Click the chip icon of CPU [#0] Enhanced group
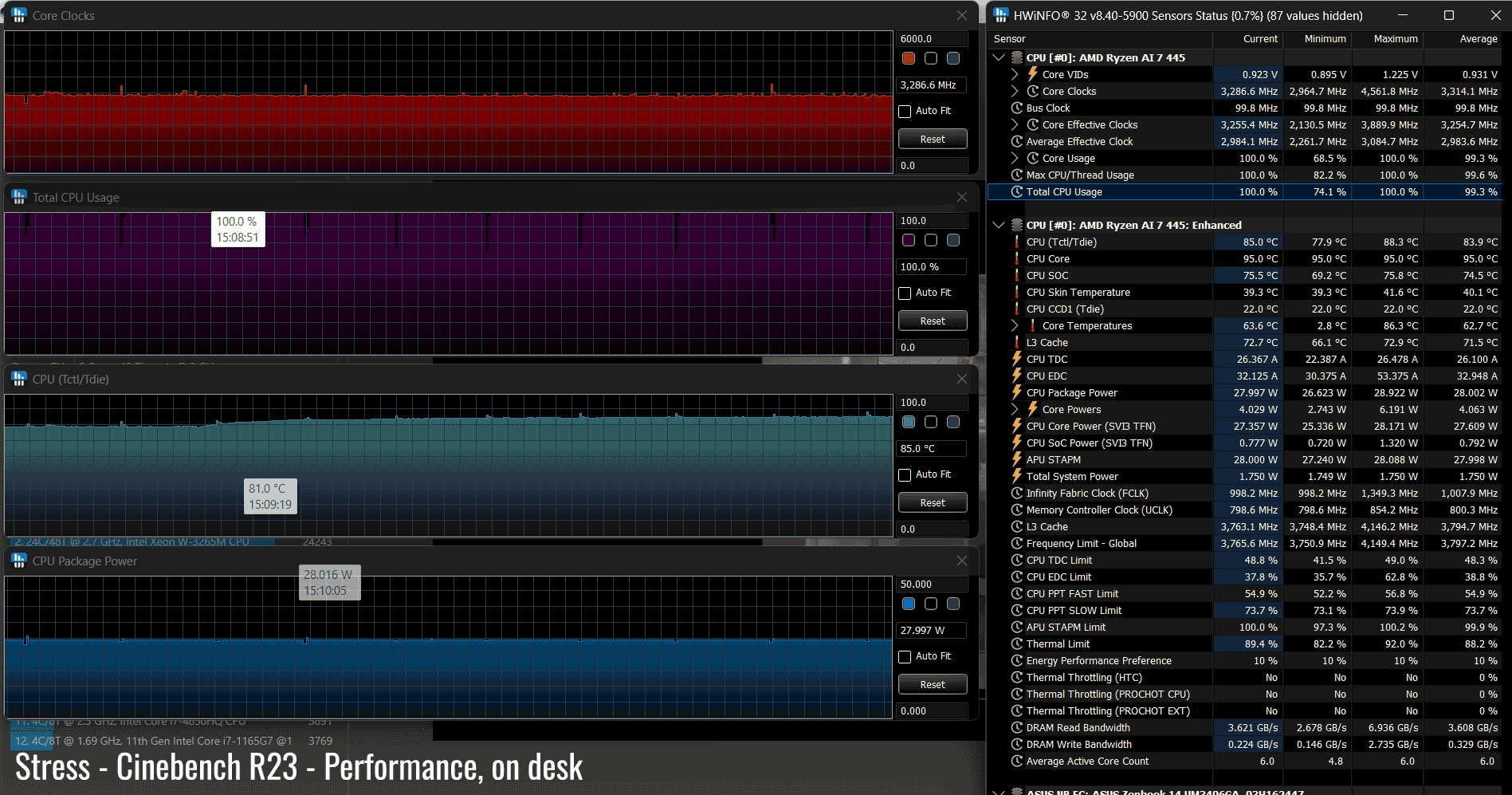This screenshot has width=1512, height=795. 1017,225
